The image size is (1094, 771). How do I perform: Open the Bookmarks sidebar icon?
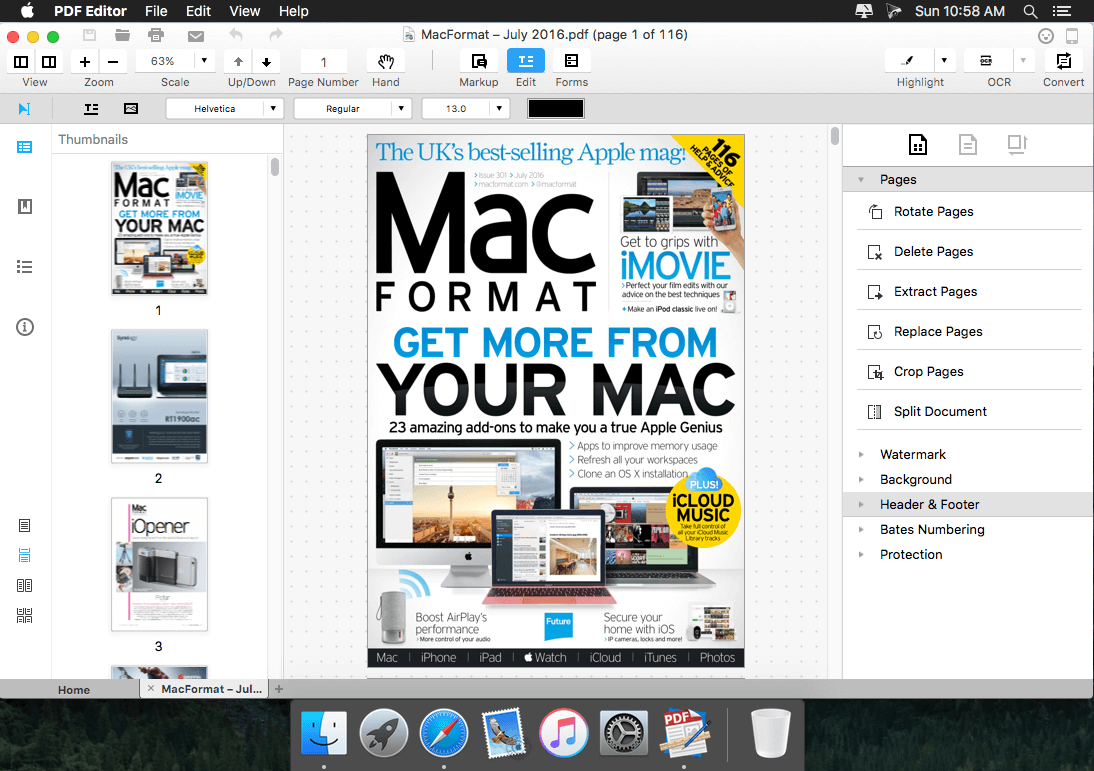click(24, 207)
